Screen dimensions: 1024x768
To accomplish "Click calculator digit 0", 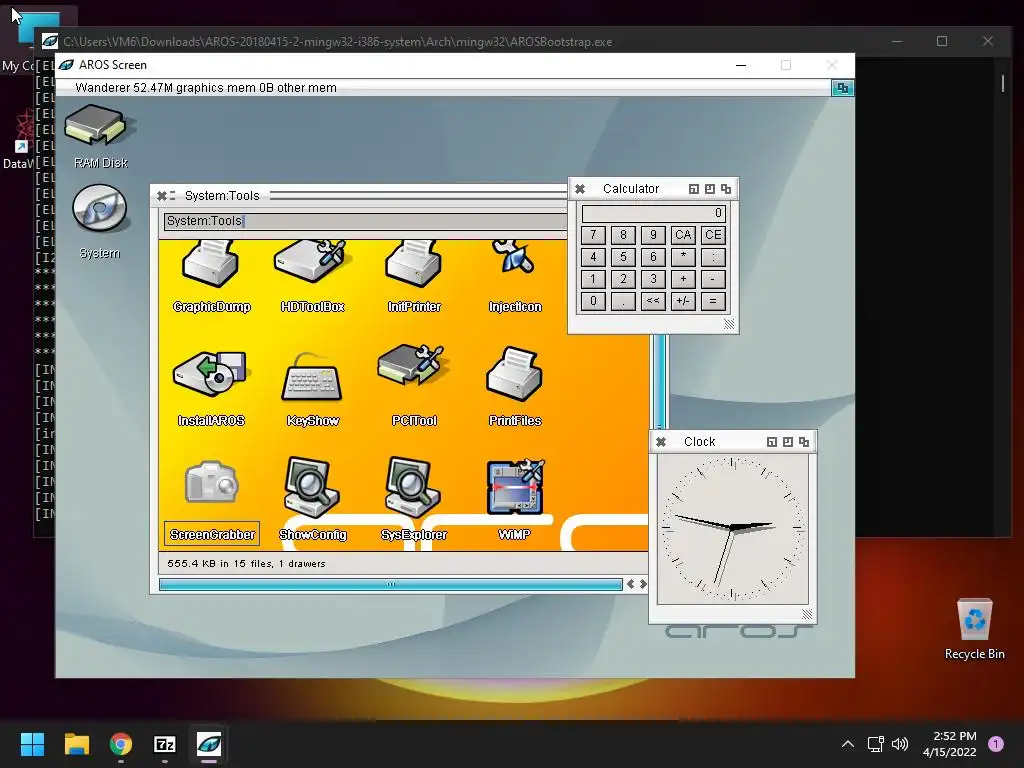I will (593, 302).
